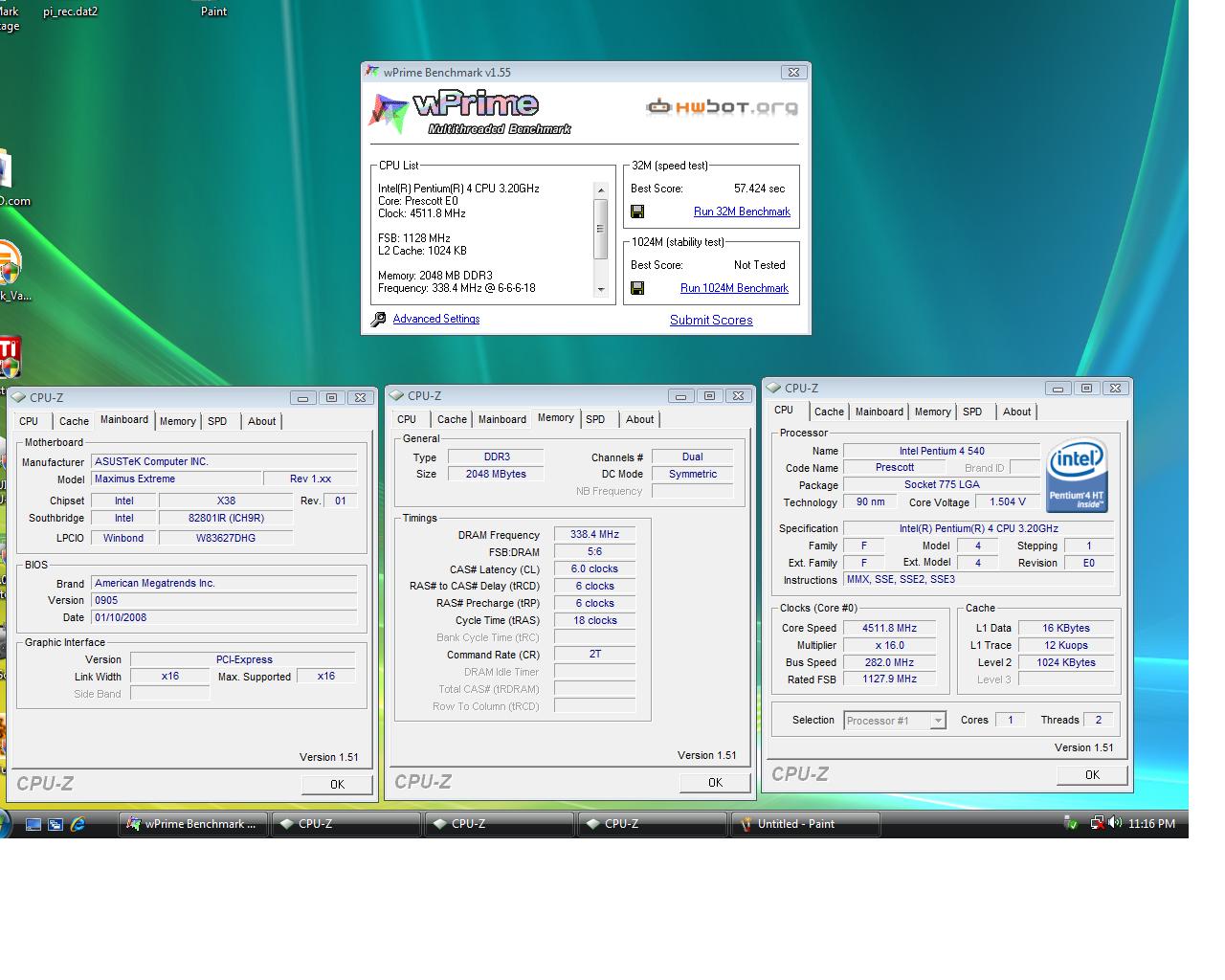Click the network connection tray icon

click(x=1098, y=823)
